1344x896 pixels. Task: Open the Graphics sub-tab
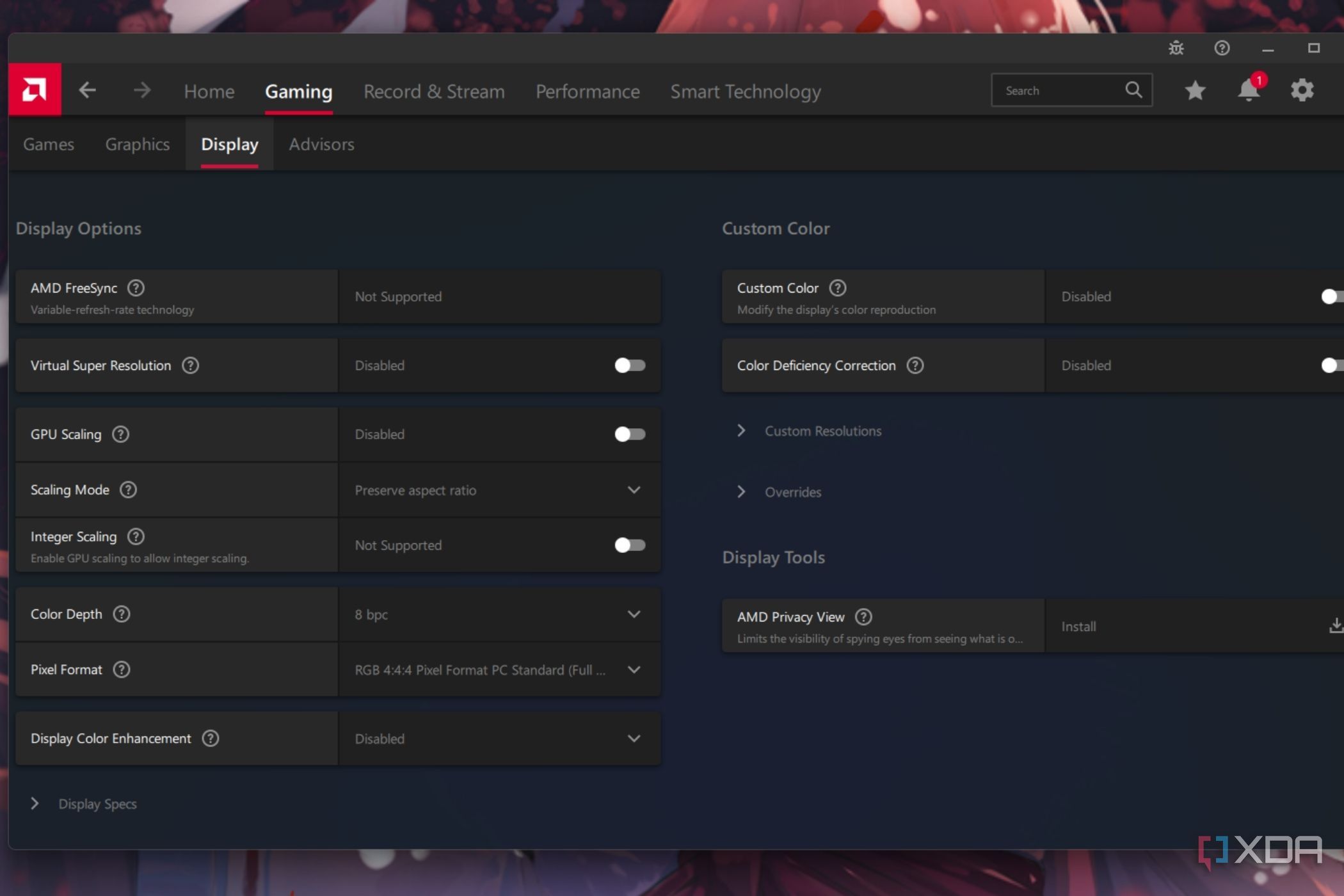pyautogui.click(x=138, y=145)
